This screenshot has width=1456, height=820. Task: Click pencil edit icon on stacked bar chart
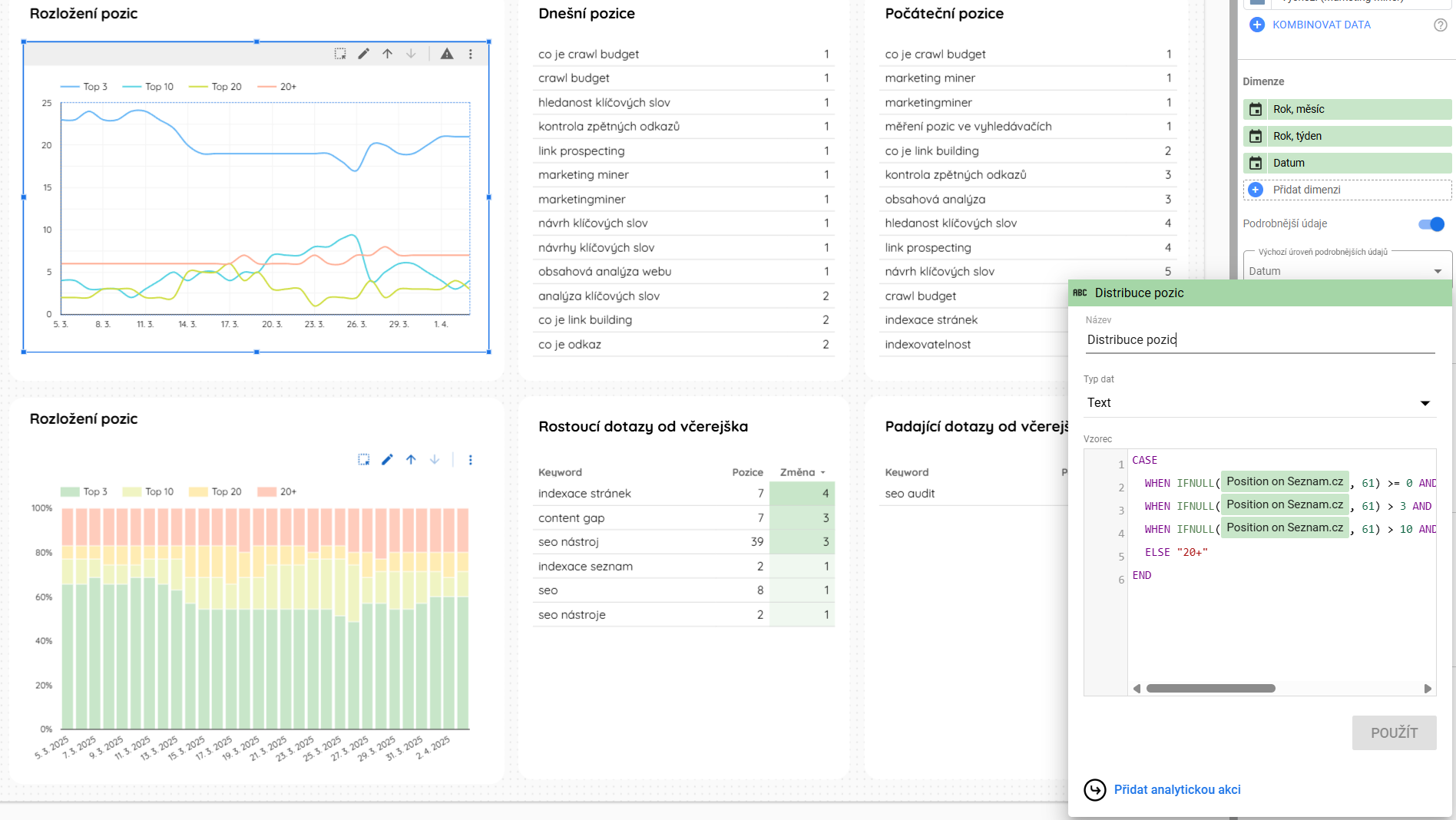click(x=388, y=459)
